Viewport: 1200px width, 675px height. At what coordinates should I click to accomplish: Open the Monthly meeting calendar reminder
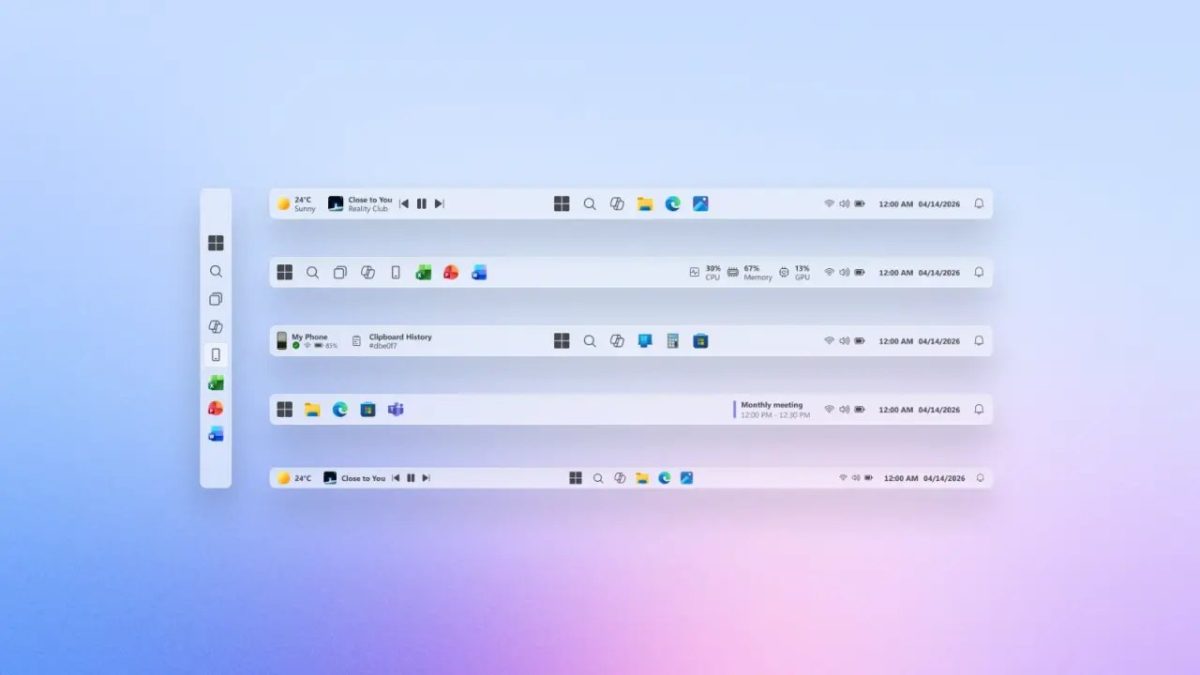pyautogui.click(x=772, y=409)
